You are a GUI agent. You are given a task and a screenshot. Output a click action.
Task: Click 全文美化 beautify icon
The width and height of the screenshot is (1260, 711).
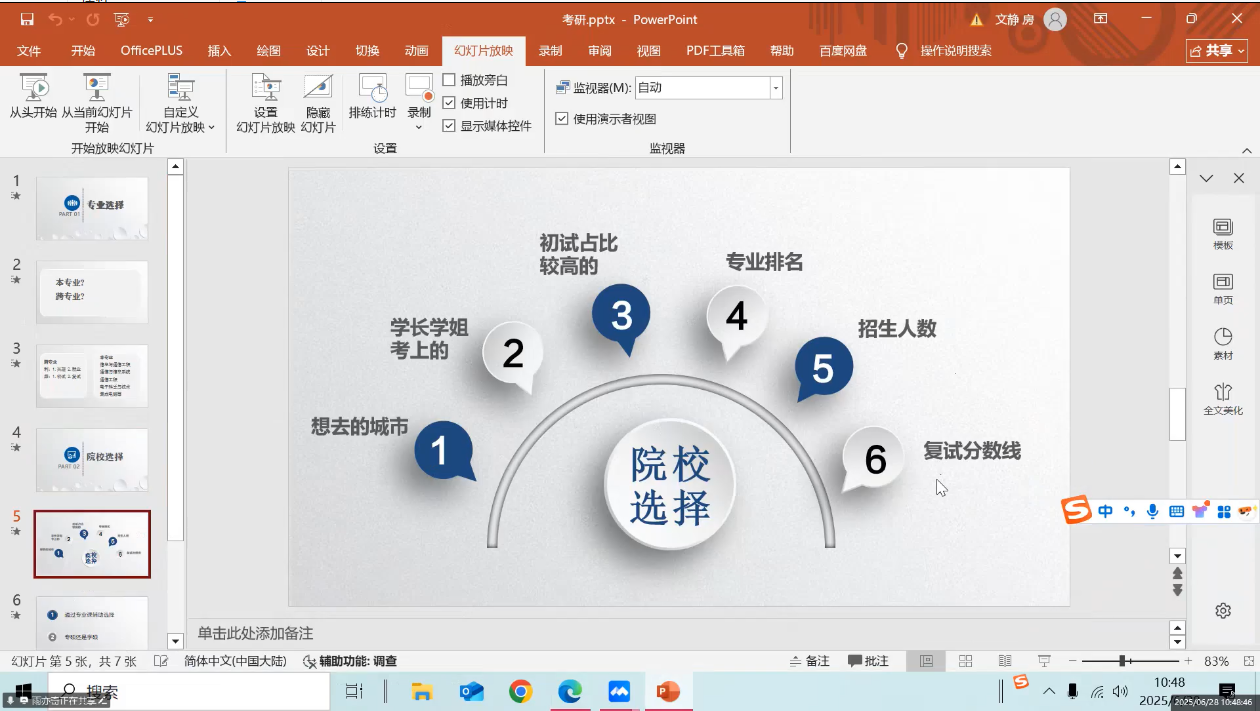[x=1222, y=398]
